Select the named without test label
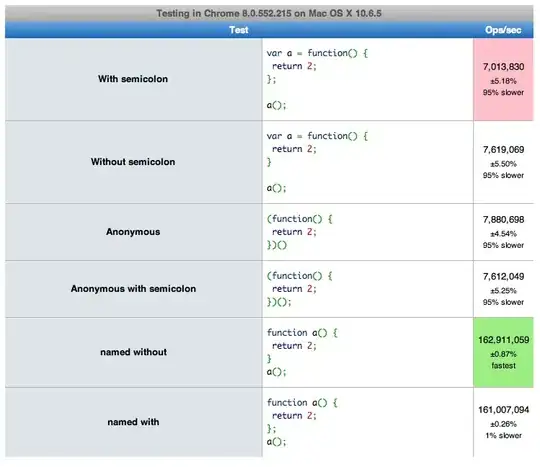This screenshot has height=467, width=540. click(x=134, y=352)
